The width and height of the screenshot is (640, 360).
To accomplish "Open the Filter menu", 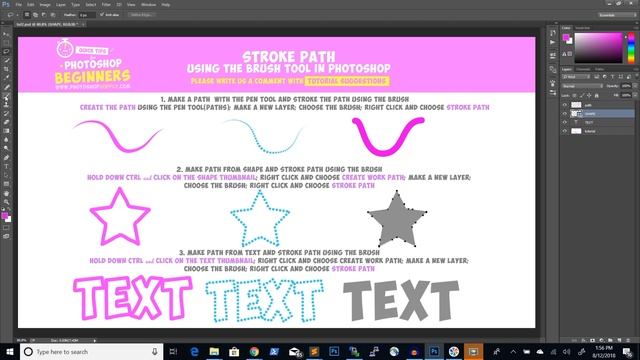I will click(x=106, y=4).
